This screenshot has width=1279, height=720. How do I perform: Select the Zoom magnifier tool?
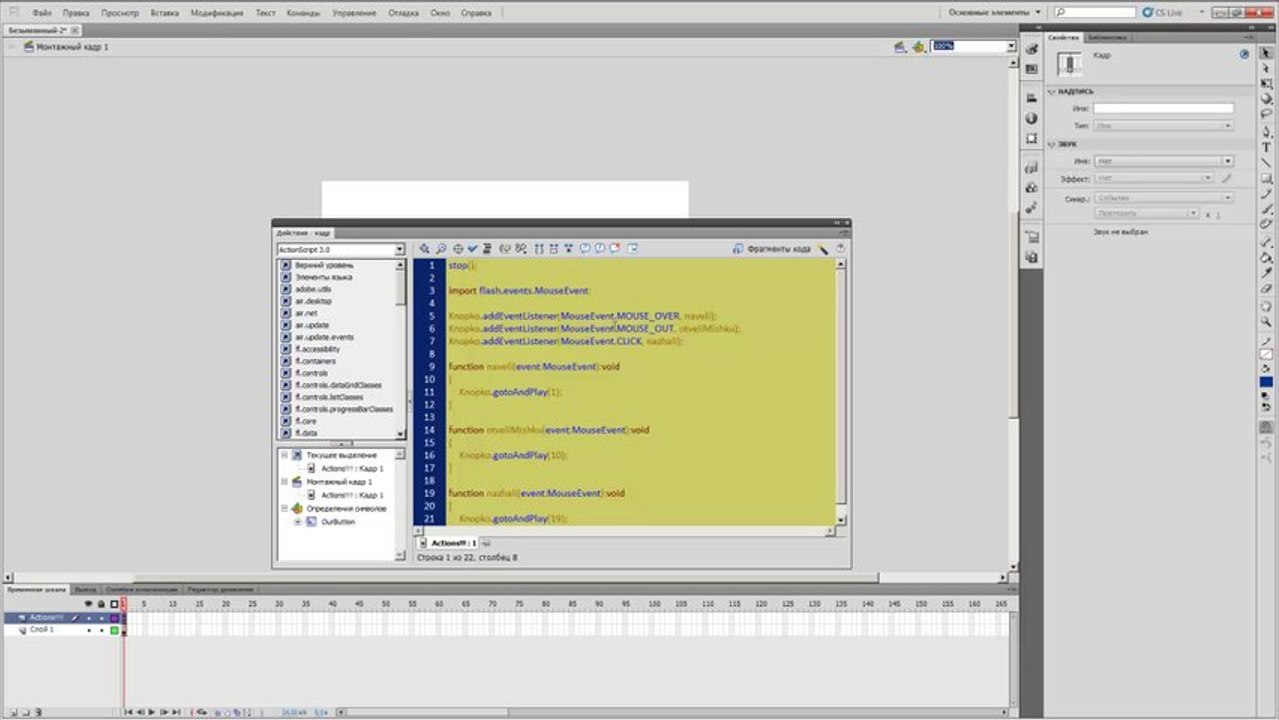(x=1266, y=322)
